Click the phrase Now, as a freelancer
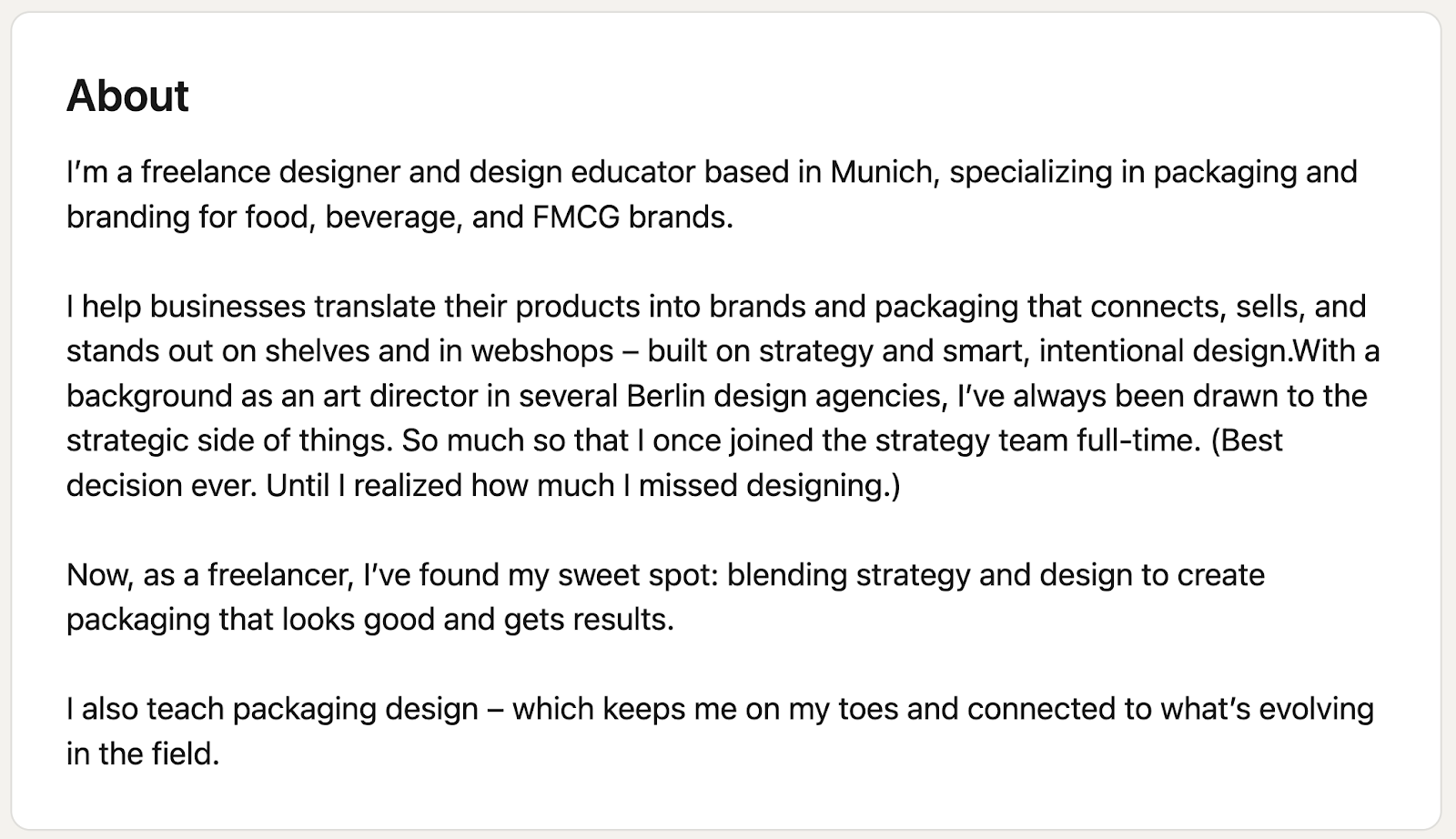The width and height of the screenshot is (1456, 839). (x=208, y=575)
